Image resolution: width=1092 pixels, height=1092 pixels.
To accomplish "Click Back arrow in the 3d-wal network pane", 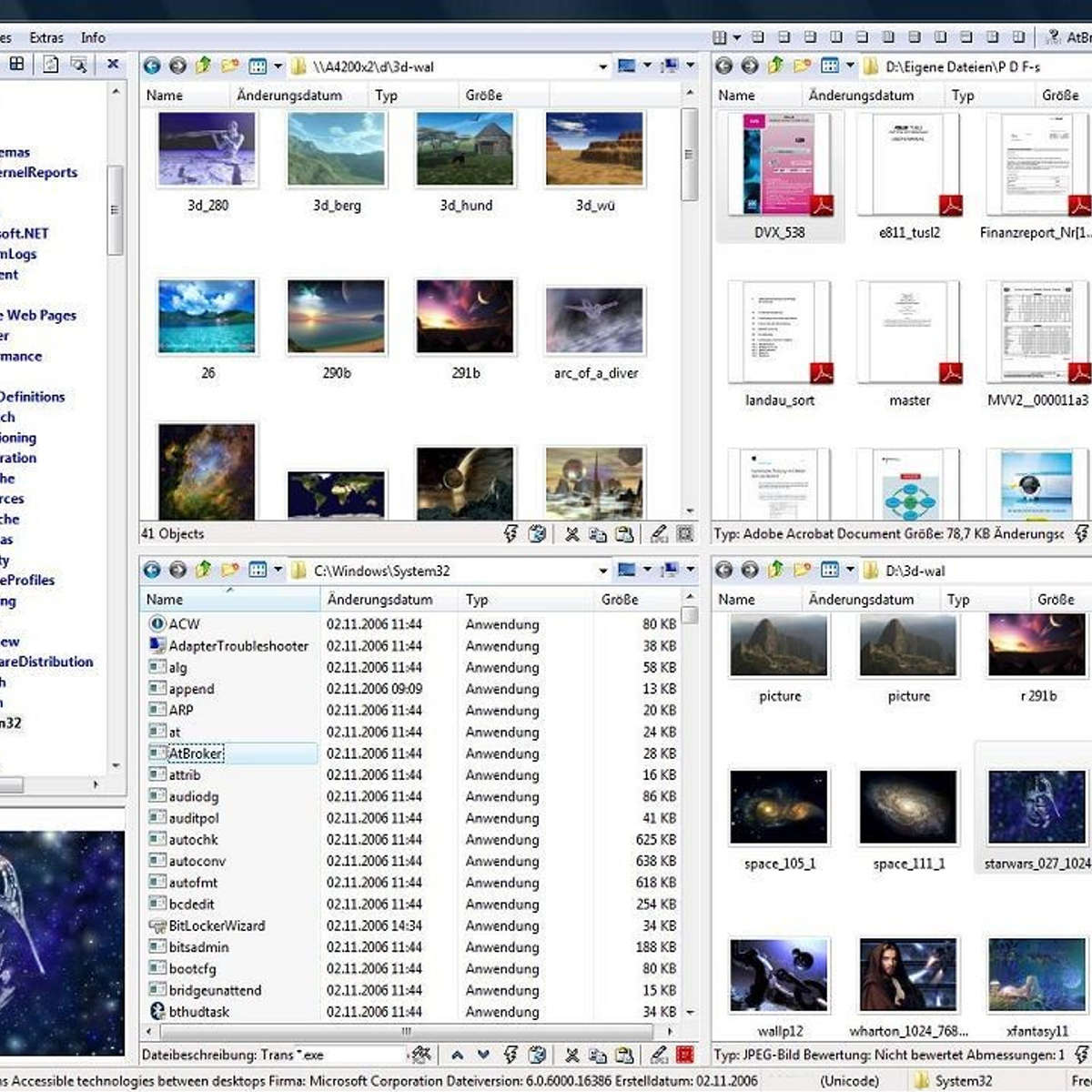I will pos(152,66).
